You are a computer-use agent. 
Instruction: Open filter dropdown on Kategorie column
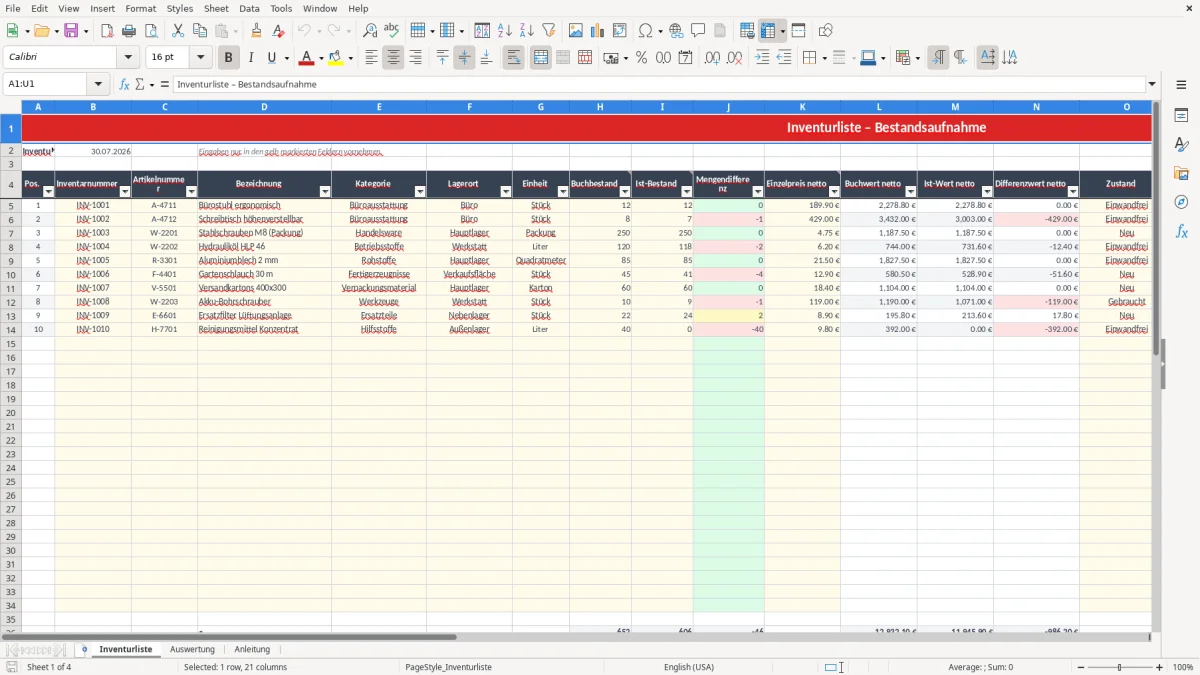coord(420,191)
